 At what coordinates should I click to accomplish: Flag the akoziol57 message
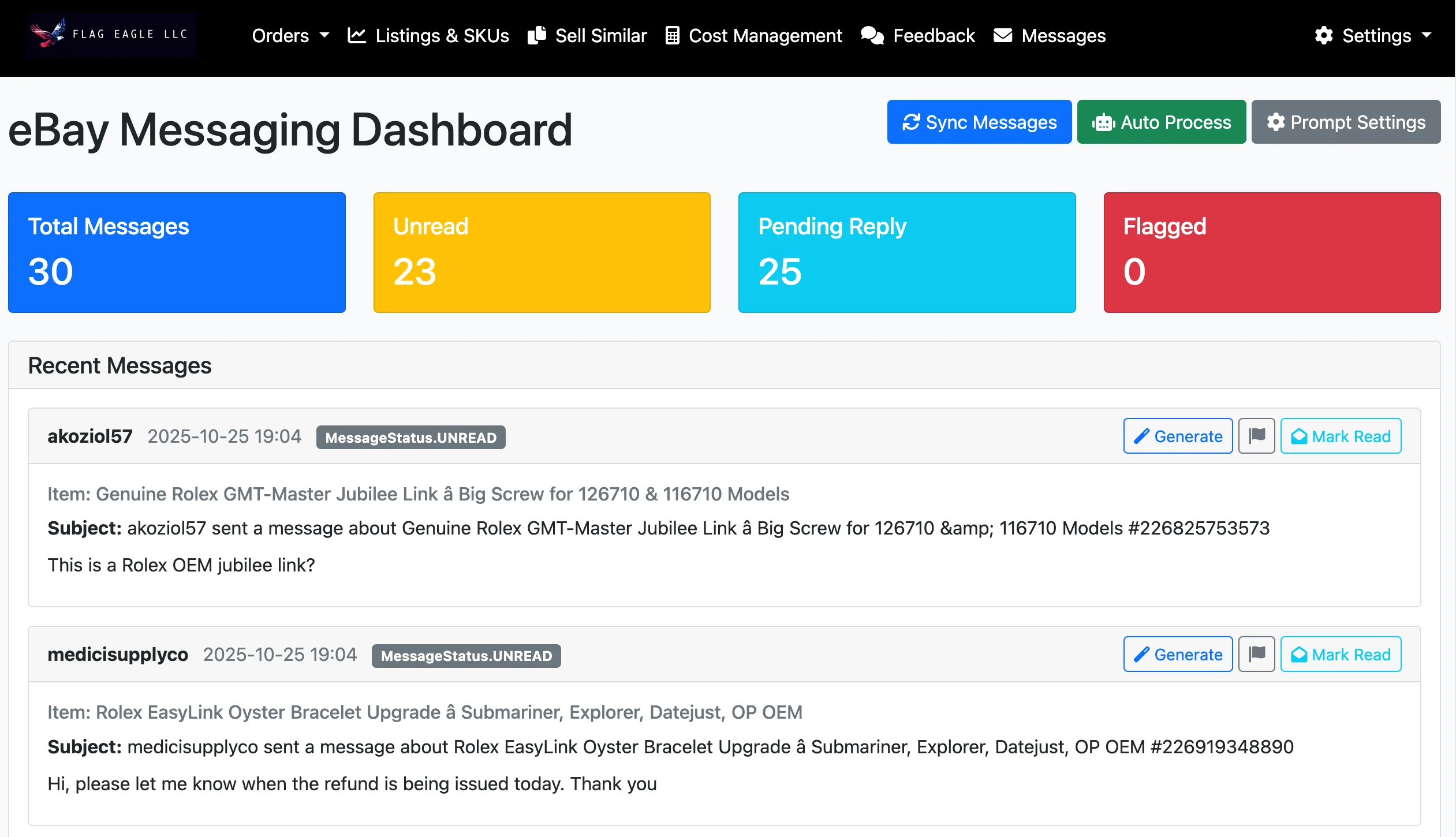(x=1256, y=436)
